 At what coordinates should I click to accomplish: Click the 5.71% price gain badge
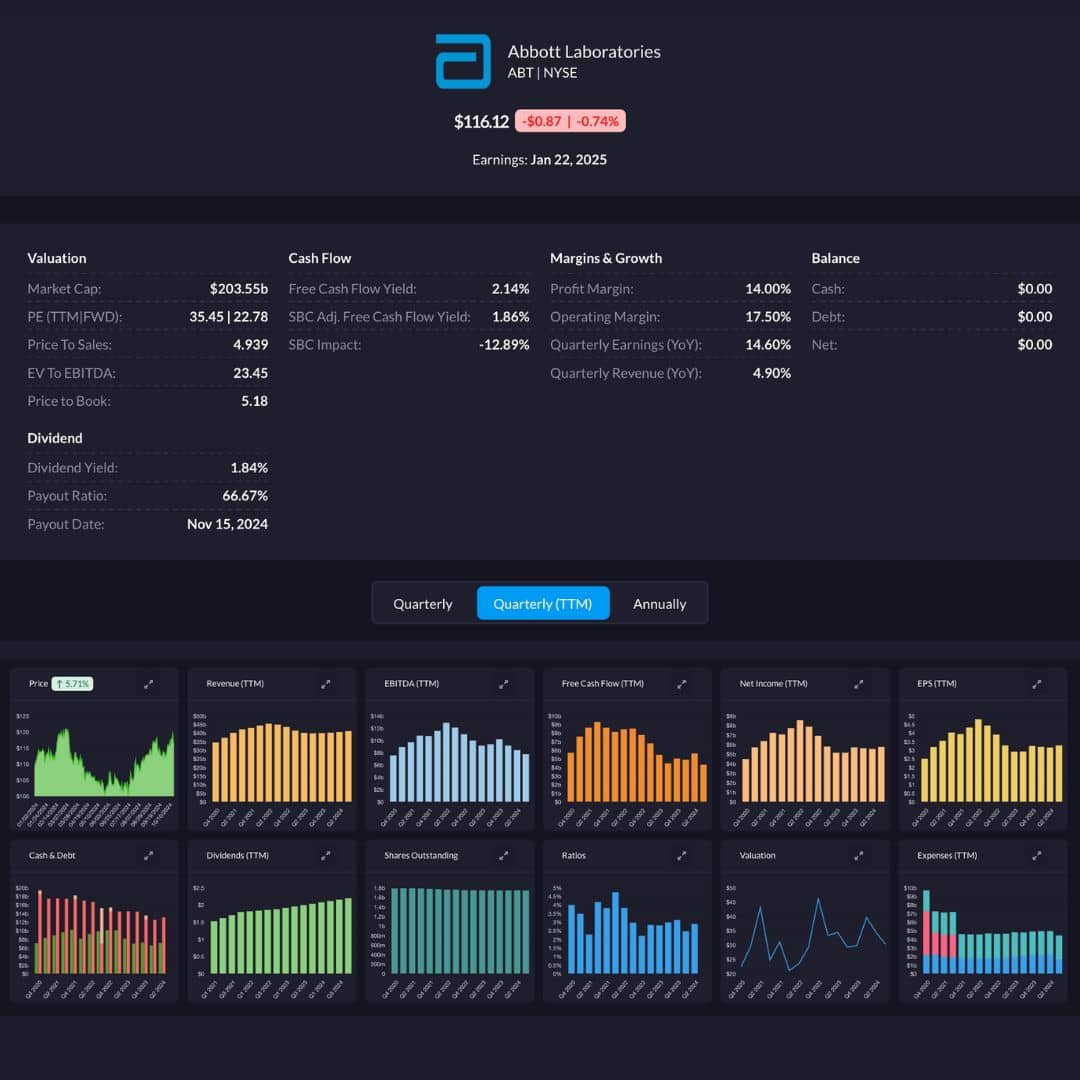pyautogui.click(x=72, y=684)
